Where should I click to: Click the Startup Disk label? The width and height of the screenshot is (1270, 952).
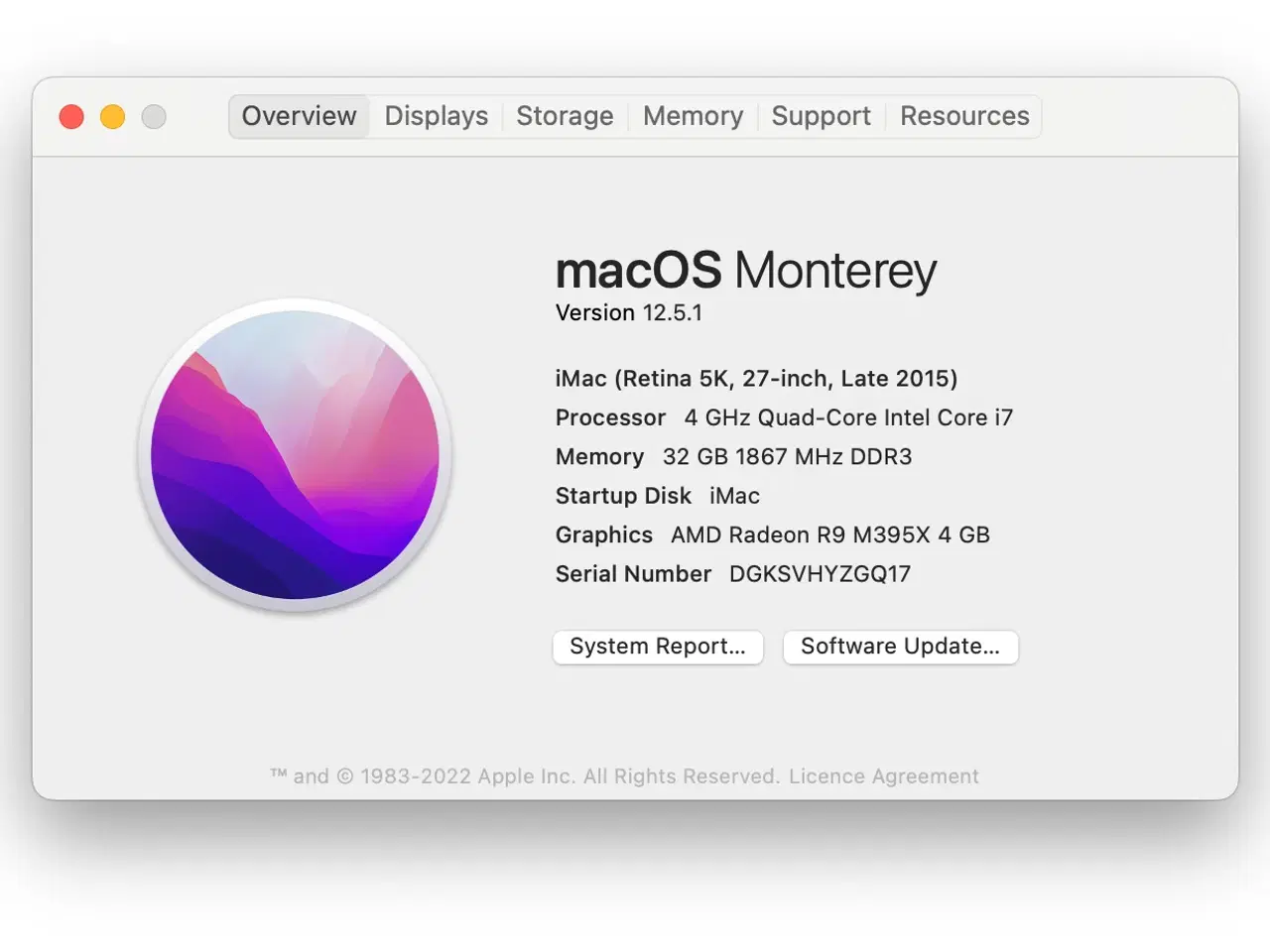(x=623, y=496)
